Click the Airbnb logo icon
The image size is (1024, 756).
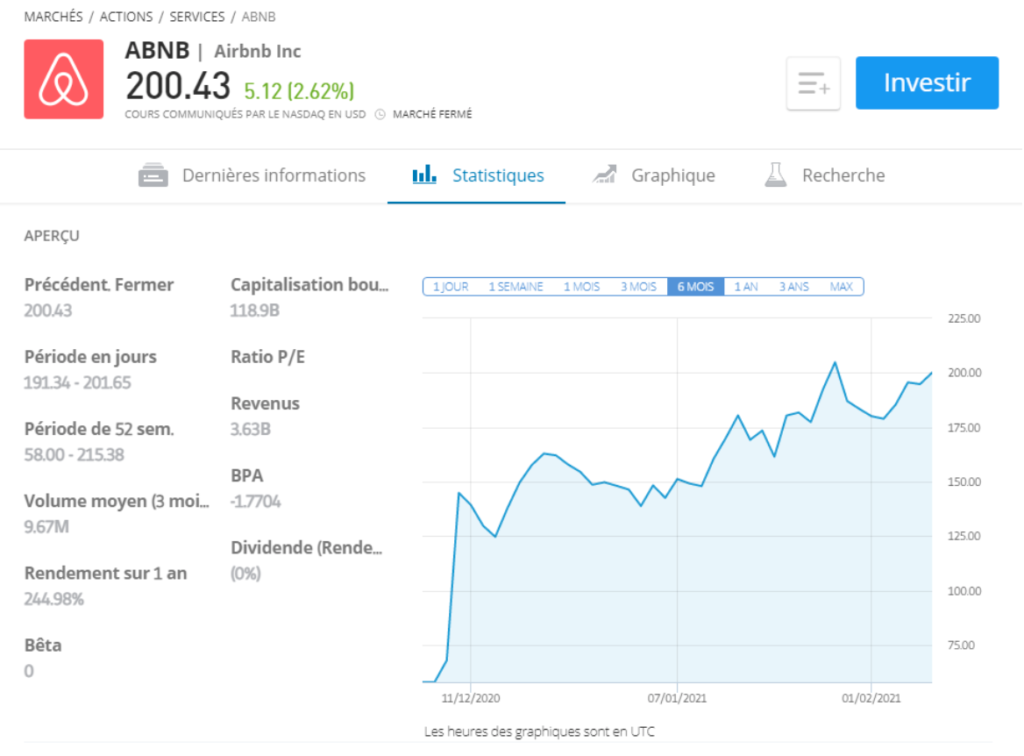coord(63,79)
